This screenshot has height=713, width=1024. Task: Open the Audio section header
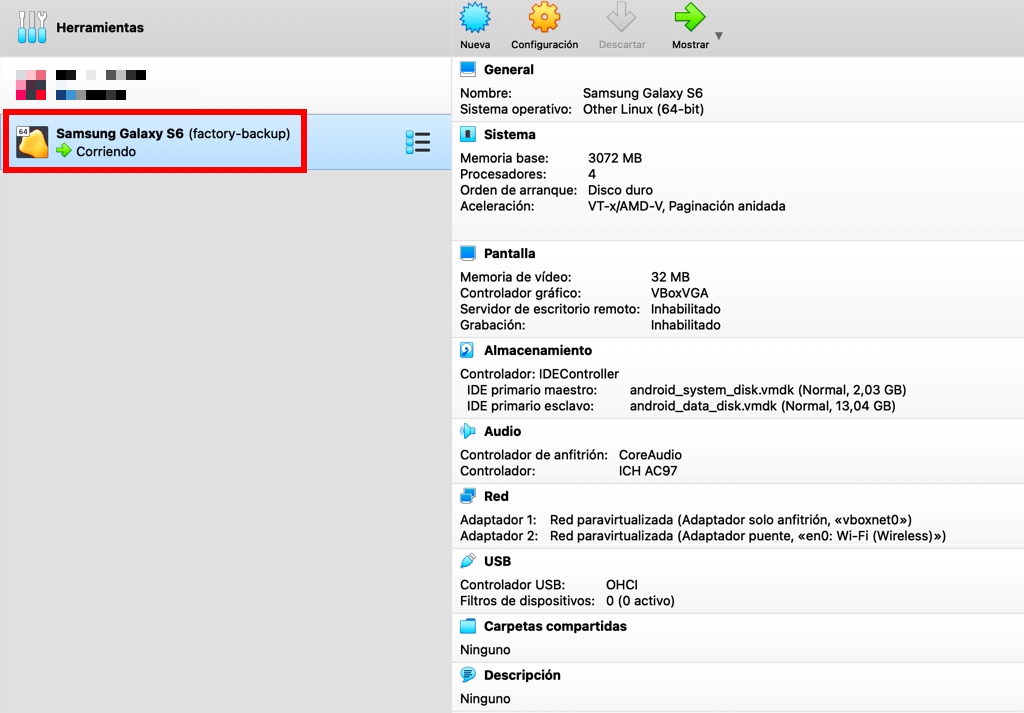click(x=502, y=431)
